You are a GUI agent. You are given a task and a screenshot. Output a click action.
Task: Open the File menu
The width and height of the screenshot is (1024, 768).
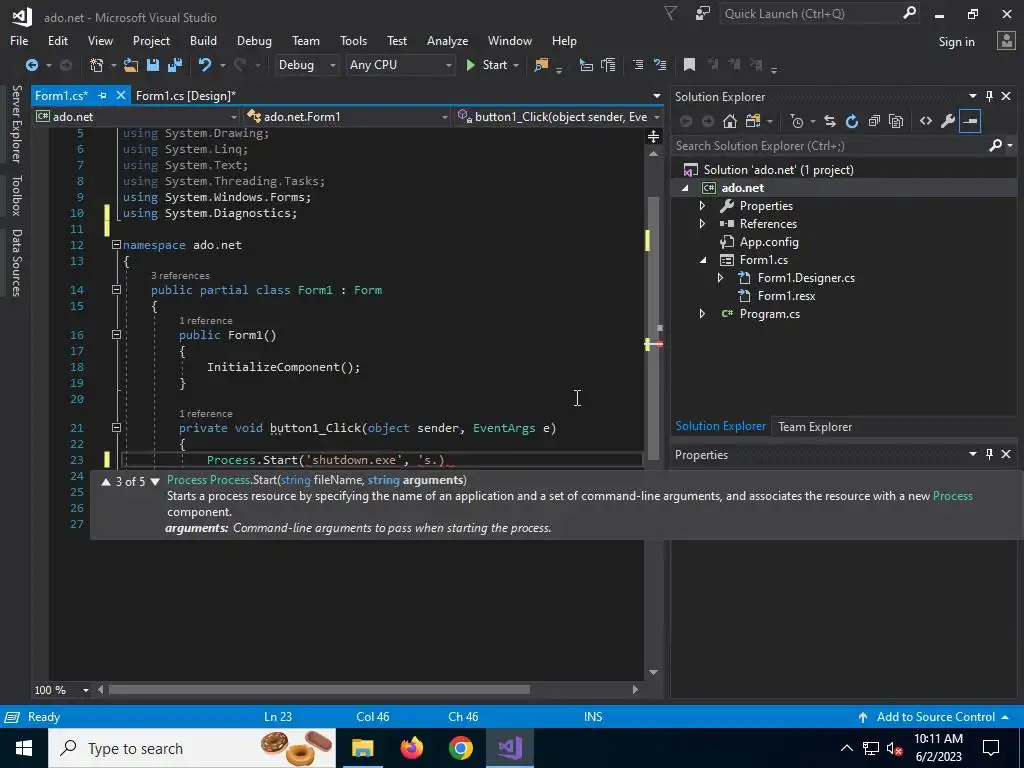(x=19, y=40)
